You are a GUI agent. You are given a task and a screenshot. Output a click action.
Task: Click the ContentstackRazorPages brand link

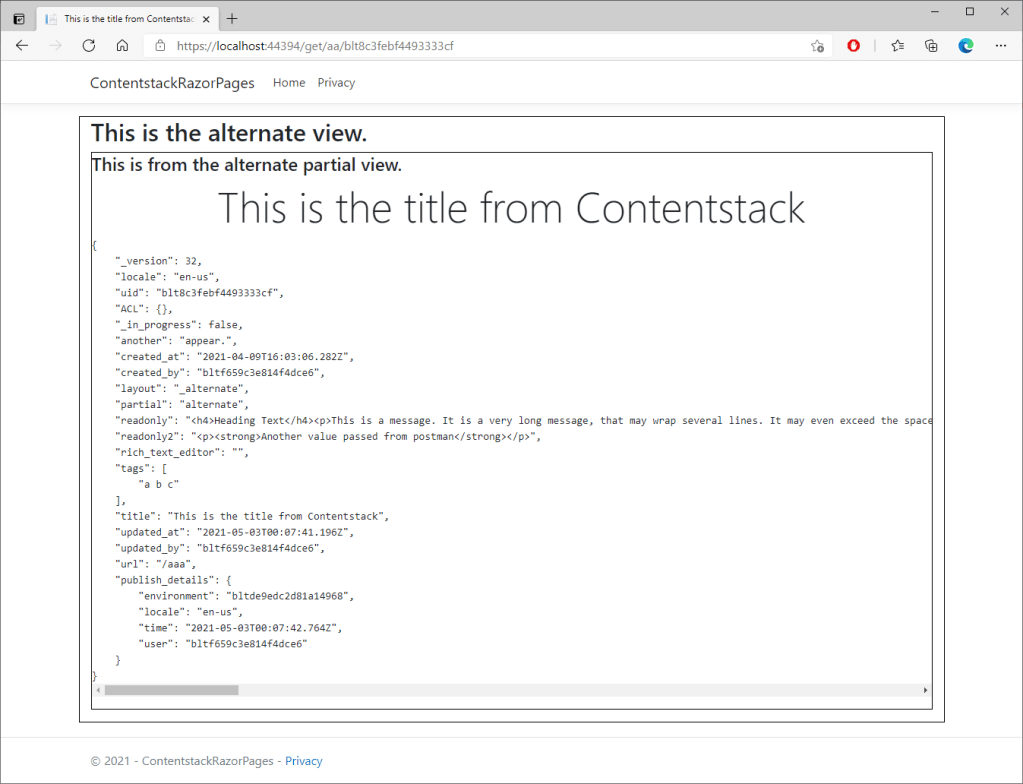click(172, 83)
